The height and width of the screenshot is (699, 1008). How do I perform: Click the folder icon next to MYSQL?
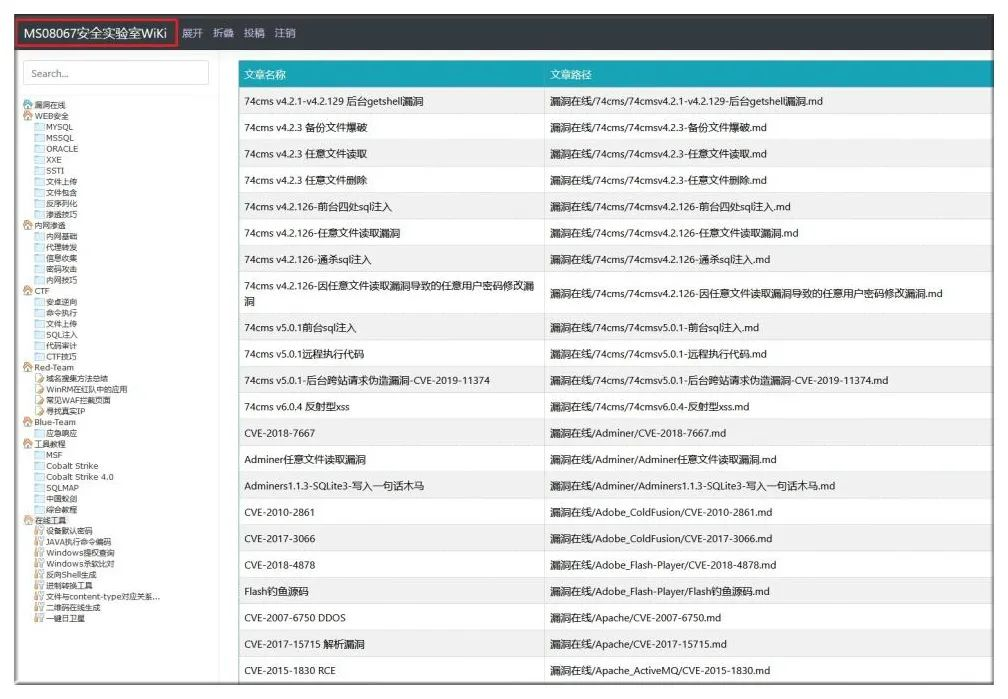pyautogui.click(x=39, y=127)
